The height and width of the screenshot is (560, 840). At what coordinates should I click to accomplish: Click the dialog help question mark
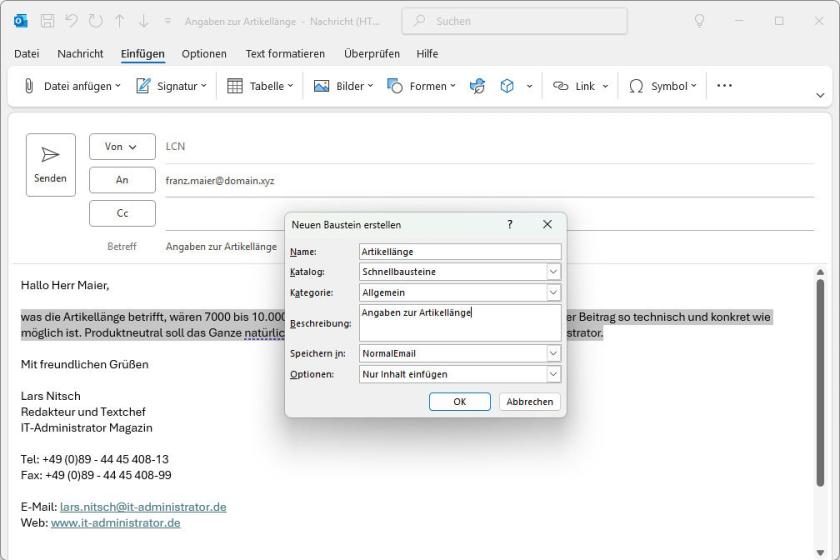click(509, 225)
